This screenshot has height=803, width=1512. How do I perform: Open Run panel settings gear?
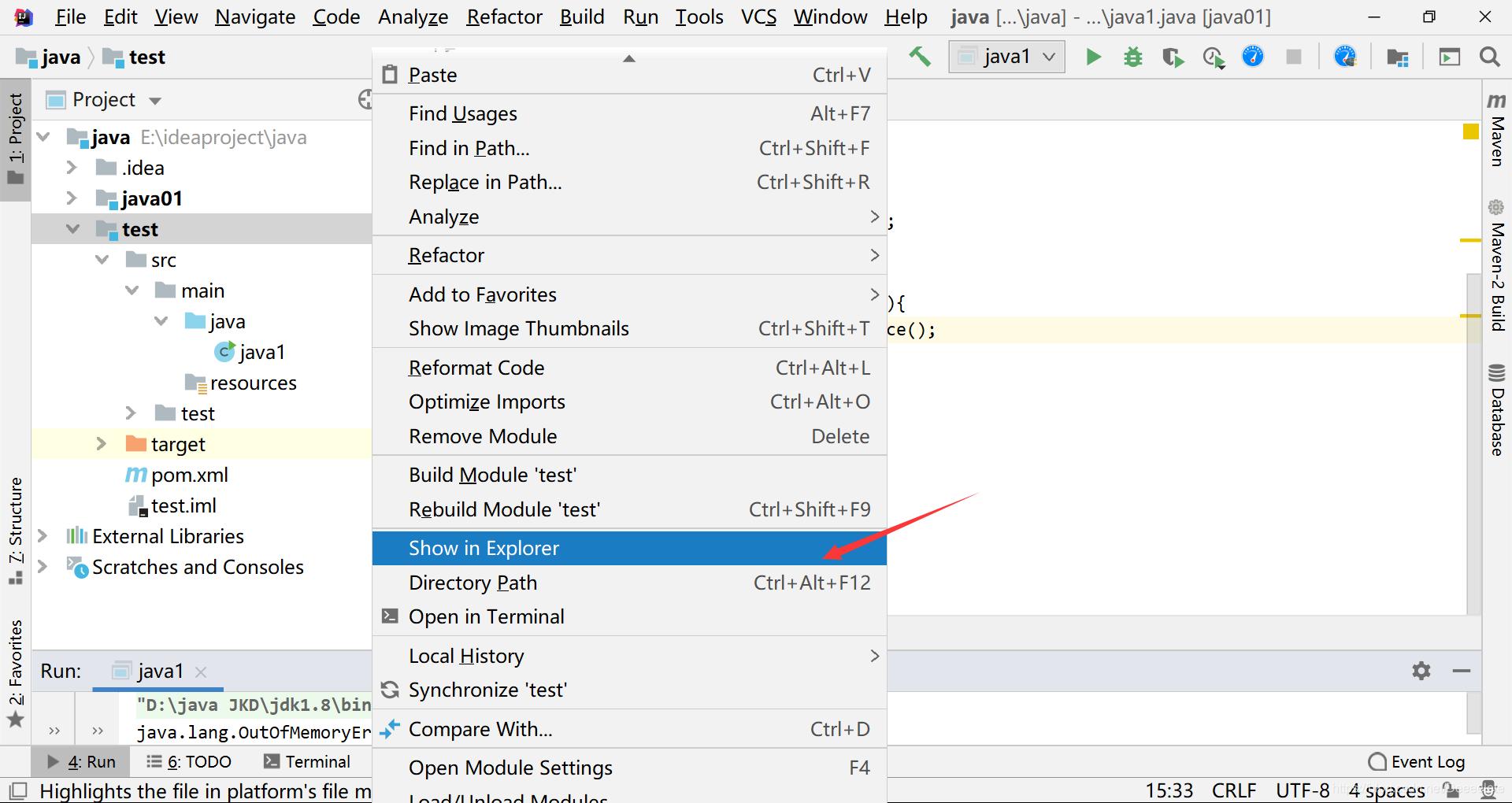[x=1421, y=671]
